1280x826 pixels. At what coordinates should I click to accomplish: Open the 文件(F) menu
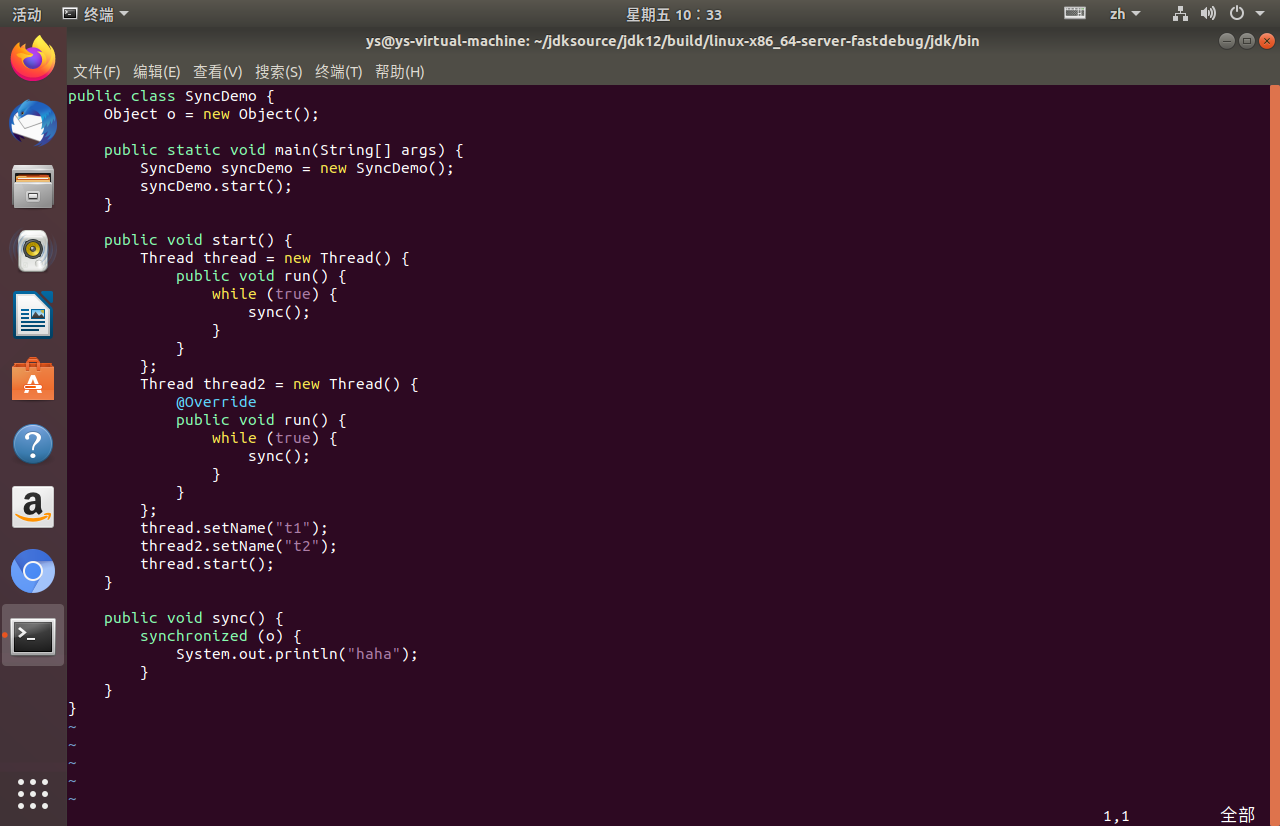[x=97, y=72]
